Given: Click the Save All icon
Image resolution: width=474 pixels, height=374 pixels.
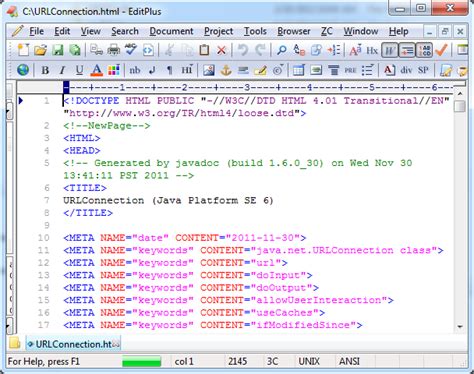Looking at the screenshot, I should click(x=75, y=50).
